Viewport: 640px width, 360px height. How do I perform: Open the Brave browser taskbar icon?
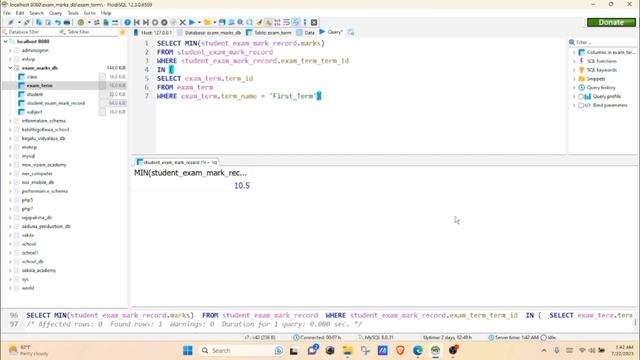point(400,350)
